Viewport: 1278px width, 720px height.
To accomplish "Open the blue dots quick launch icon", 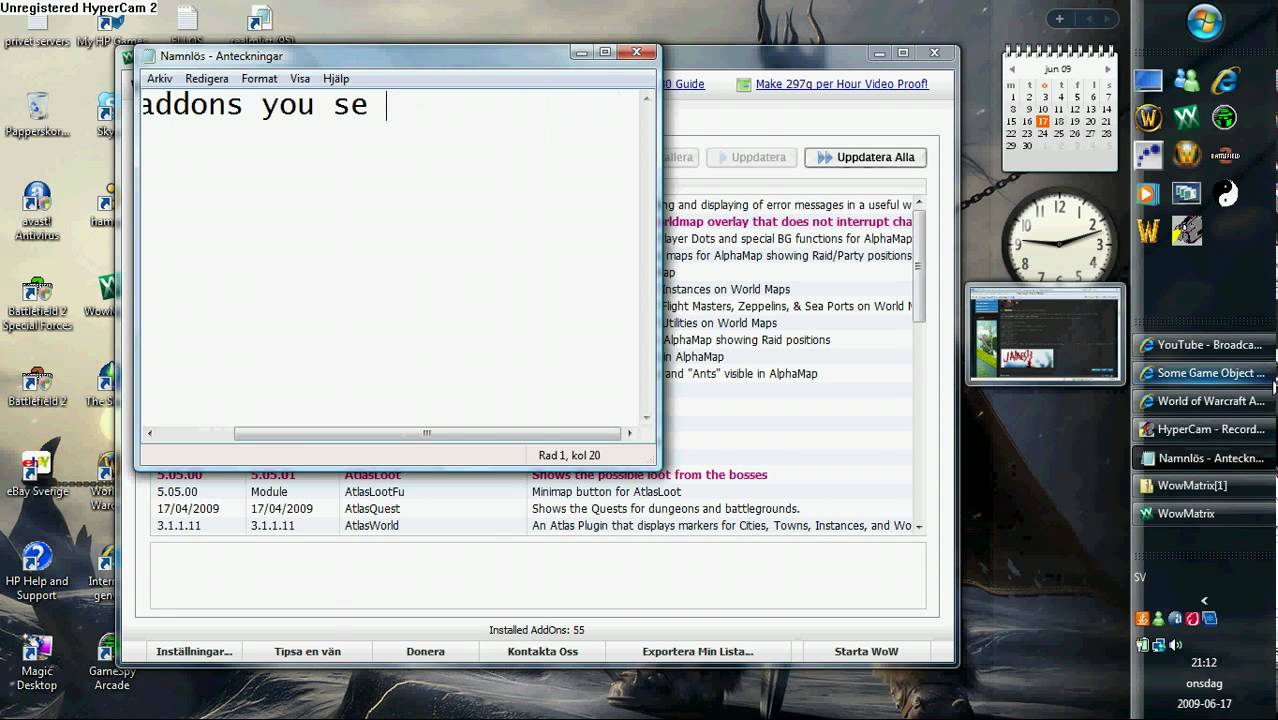I will [1148, 155].
